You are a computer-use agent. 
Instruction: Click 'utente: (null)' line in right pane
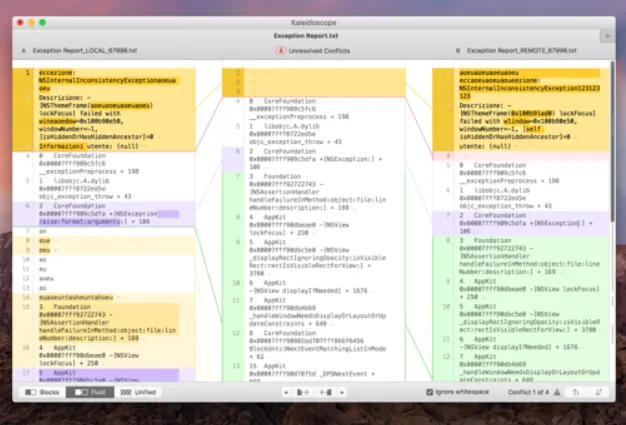point(485,146)
